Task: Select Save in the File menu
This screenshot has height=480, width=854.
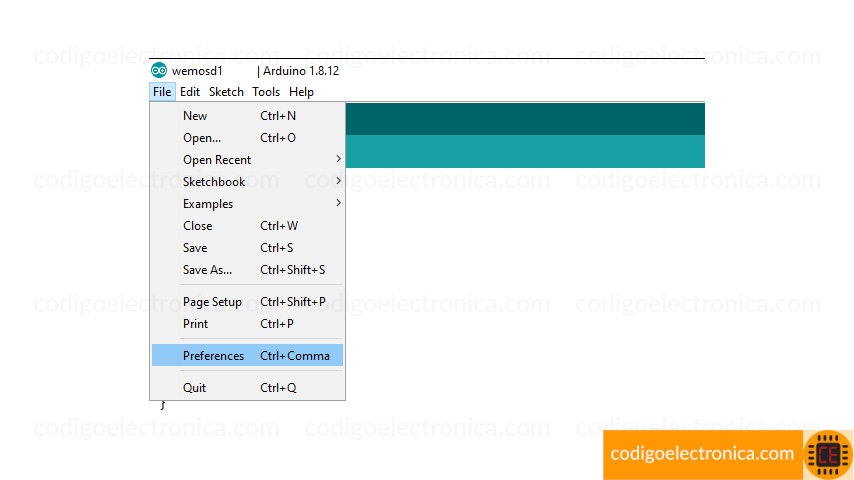Action: click(247, 247)
